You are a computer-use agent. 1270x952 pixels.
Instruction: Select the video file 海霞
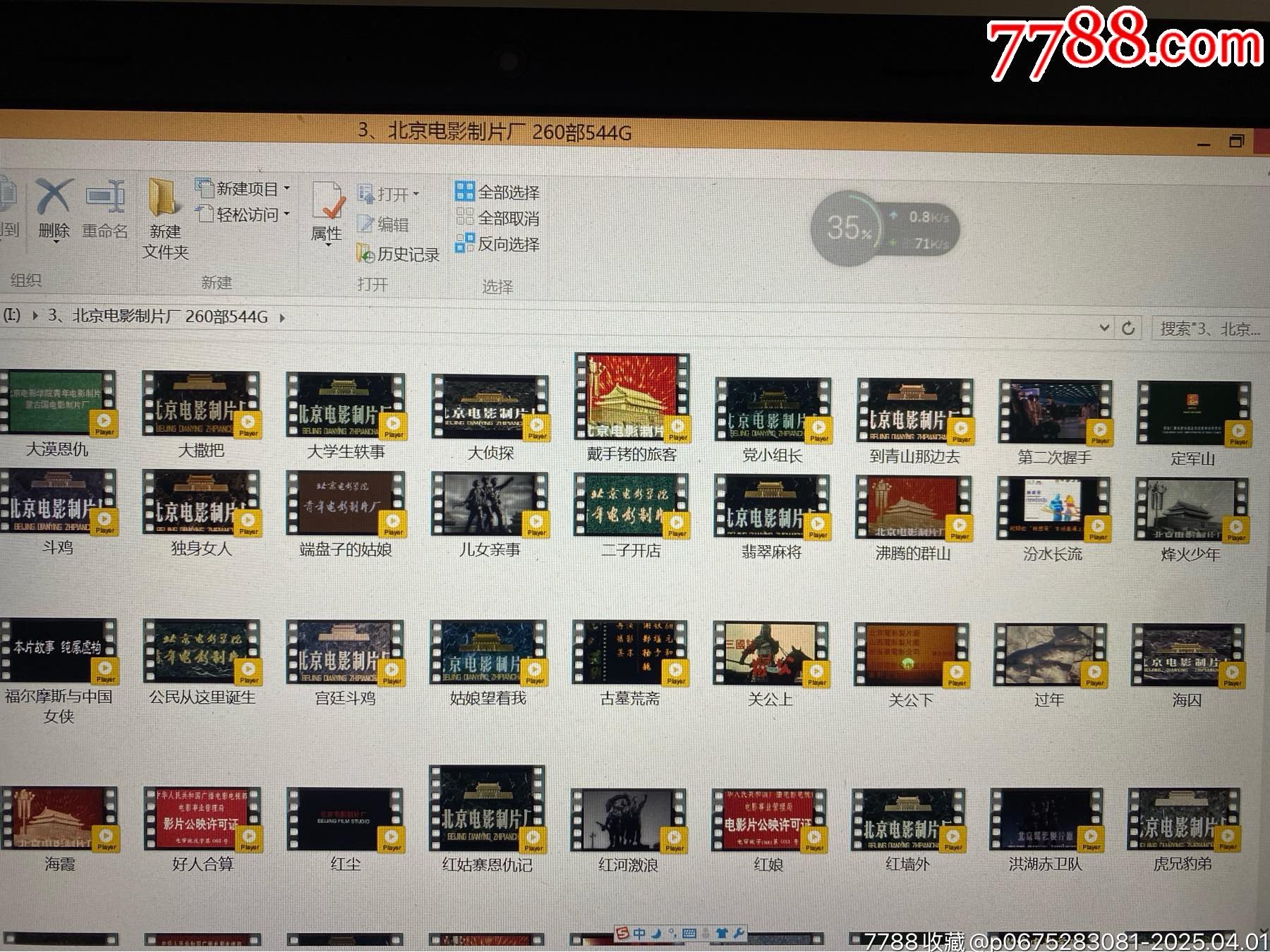(59, 830)
